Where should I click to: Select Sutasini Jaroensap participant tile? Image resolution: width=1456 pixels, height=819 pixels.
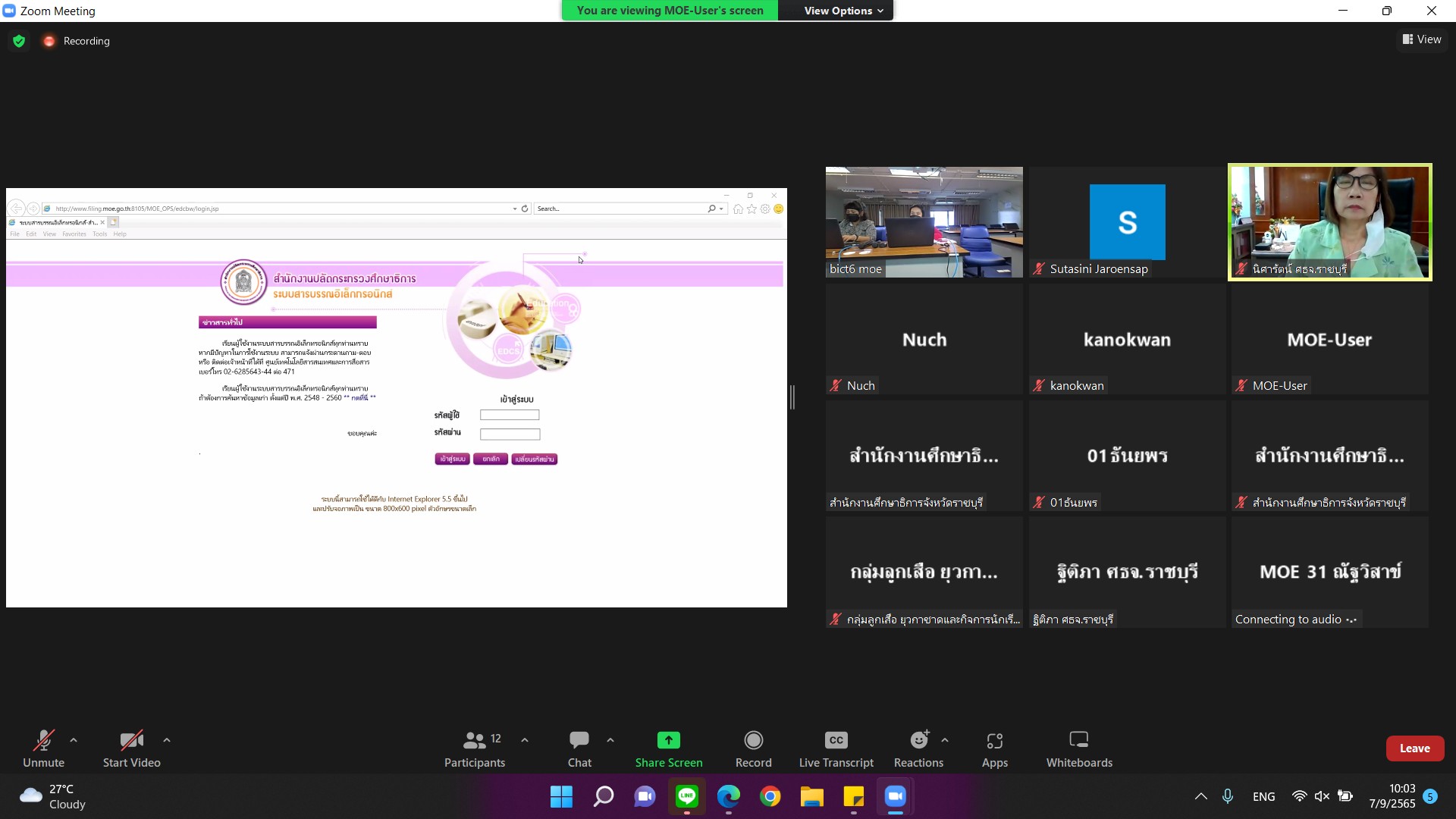1127,222
